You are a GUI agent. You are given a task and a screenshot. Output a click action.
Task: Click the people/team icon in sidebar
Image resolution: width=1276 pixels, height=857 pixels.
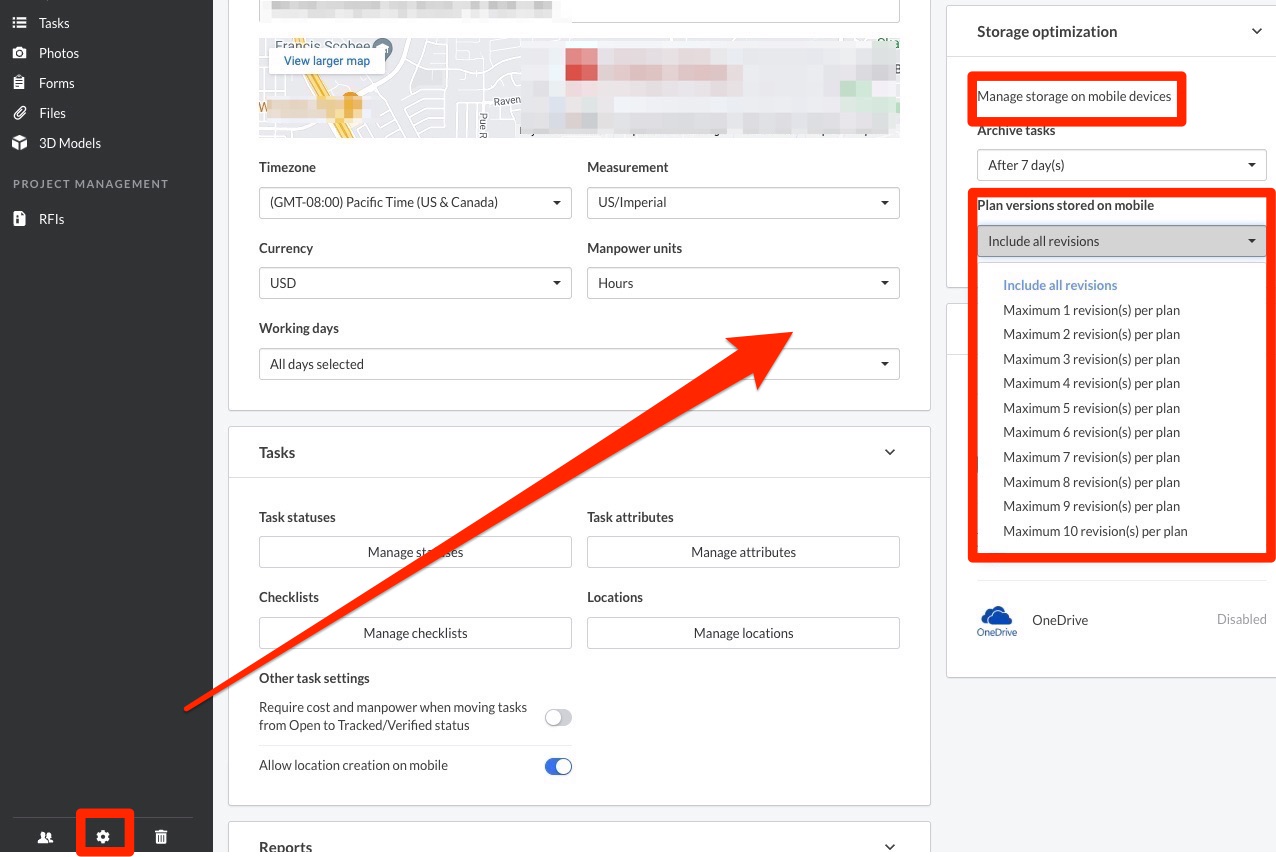(45, 837)
